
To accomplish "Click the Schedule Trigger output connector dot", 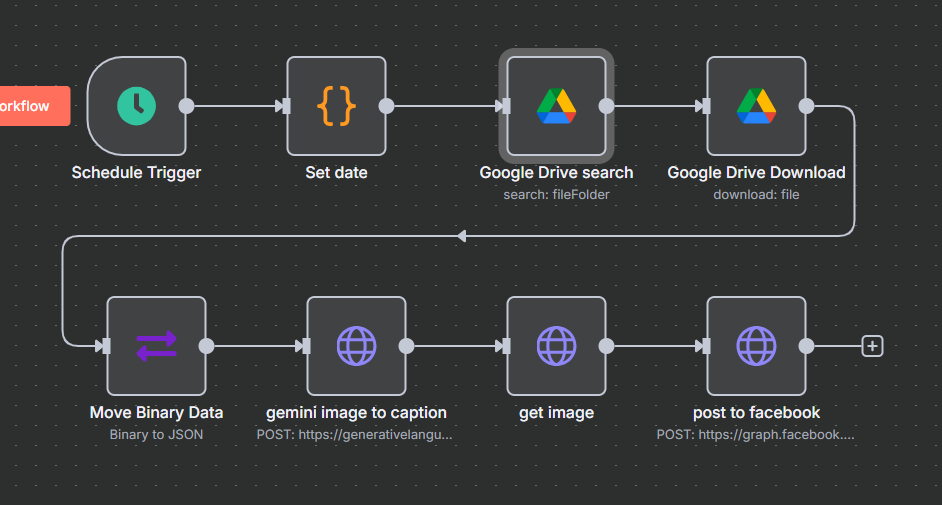I will tap(186, 106).
